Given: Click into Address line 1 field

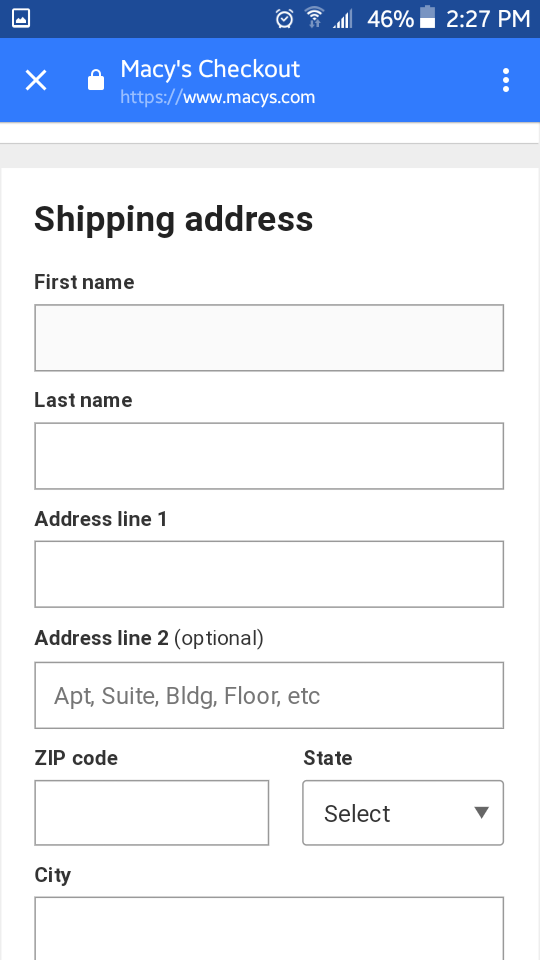Looking at the screenshot, I should [x=269, y=574].
